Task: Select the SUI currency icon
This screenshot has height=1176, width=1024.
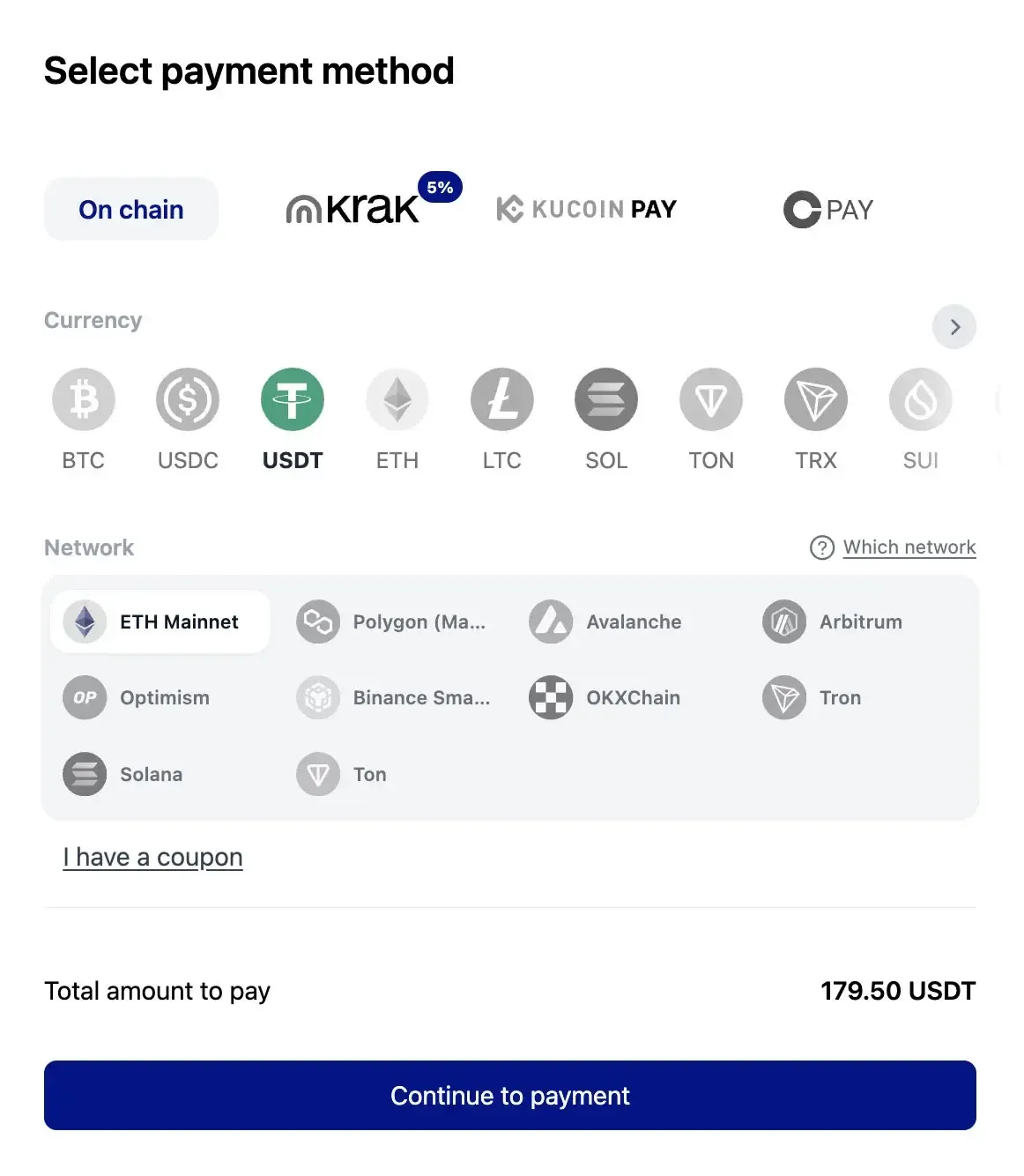Action: pos(920,398)
